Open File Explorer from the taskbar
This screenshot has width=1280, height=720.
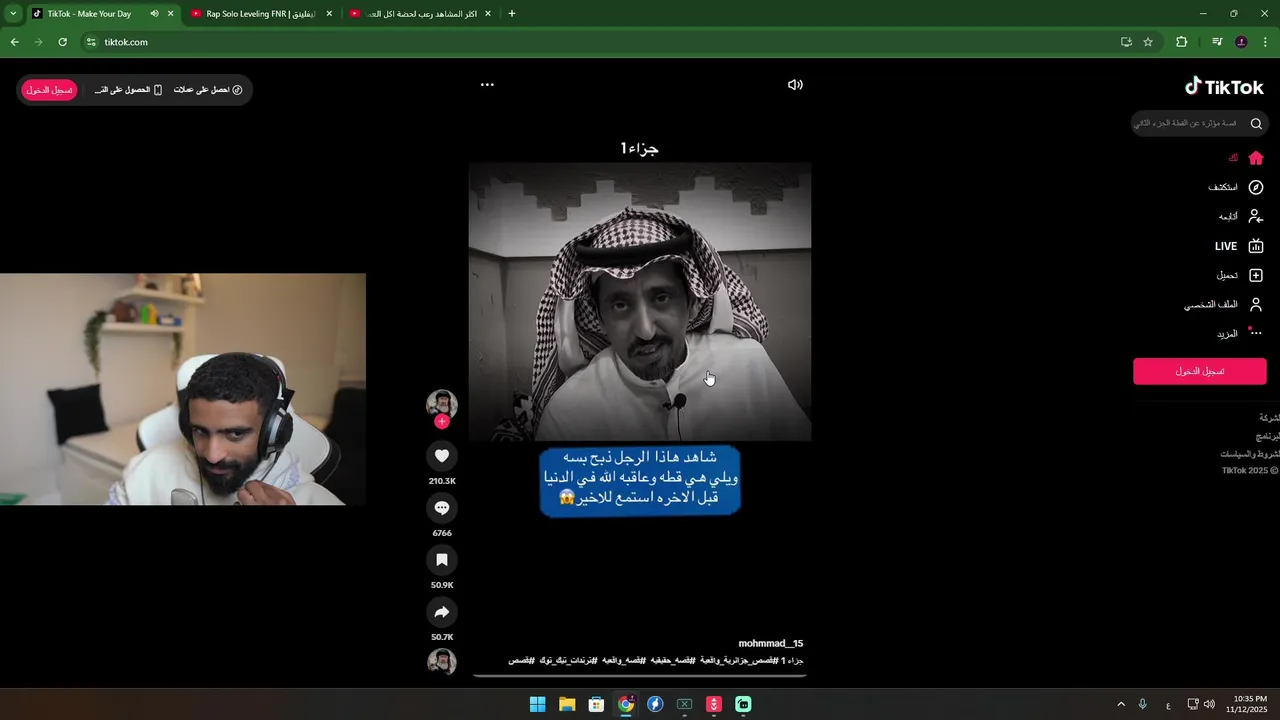[567, 704]
